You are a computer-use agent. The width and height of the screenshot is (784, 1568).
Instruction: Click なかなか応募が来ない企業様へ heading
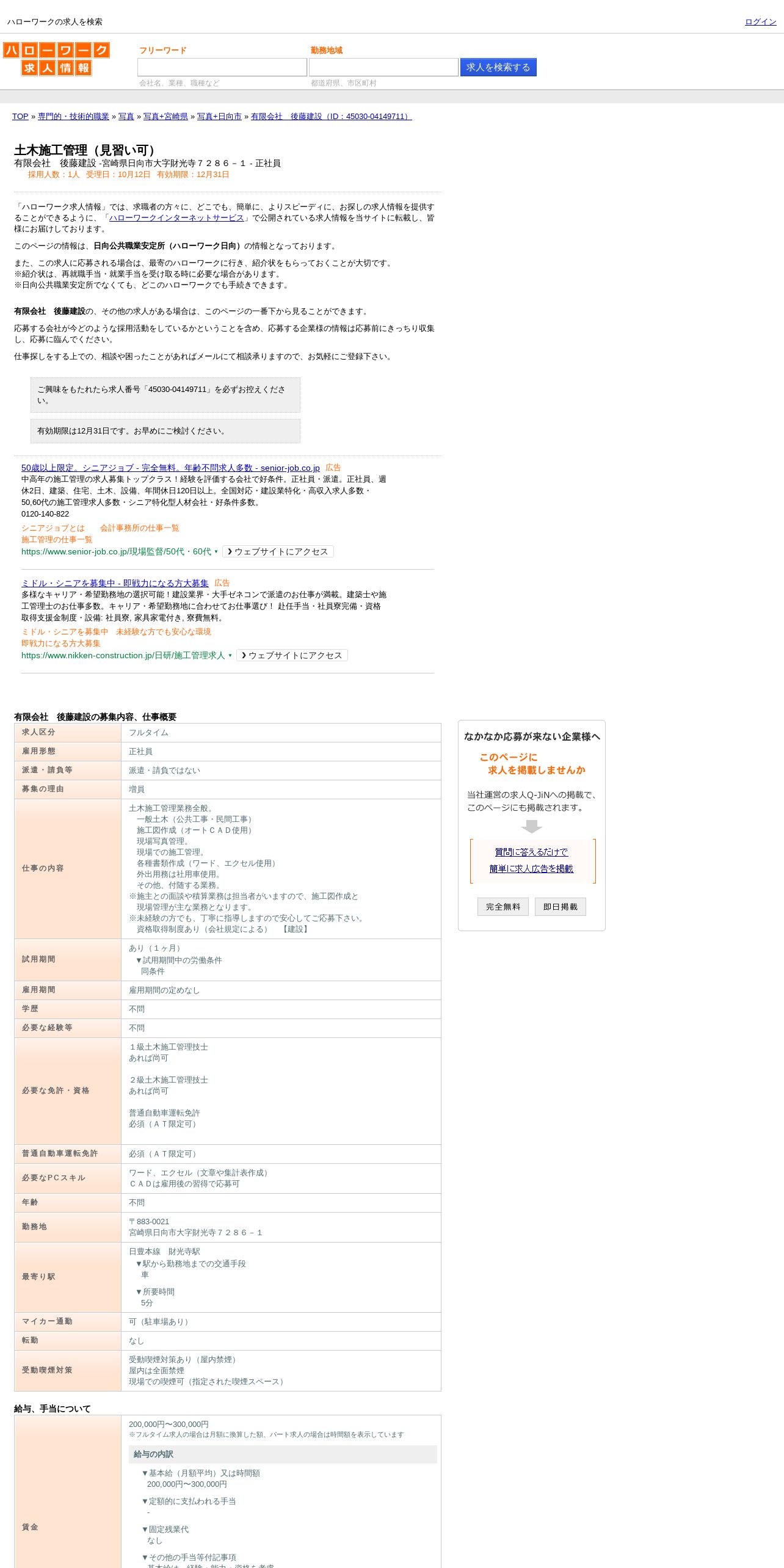coord(532,736)
